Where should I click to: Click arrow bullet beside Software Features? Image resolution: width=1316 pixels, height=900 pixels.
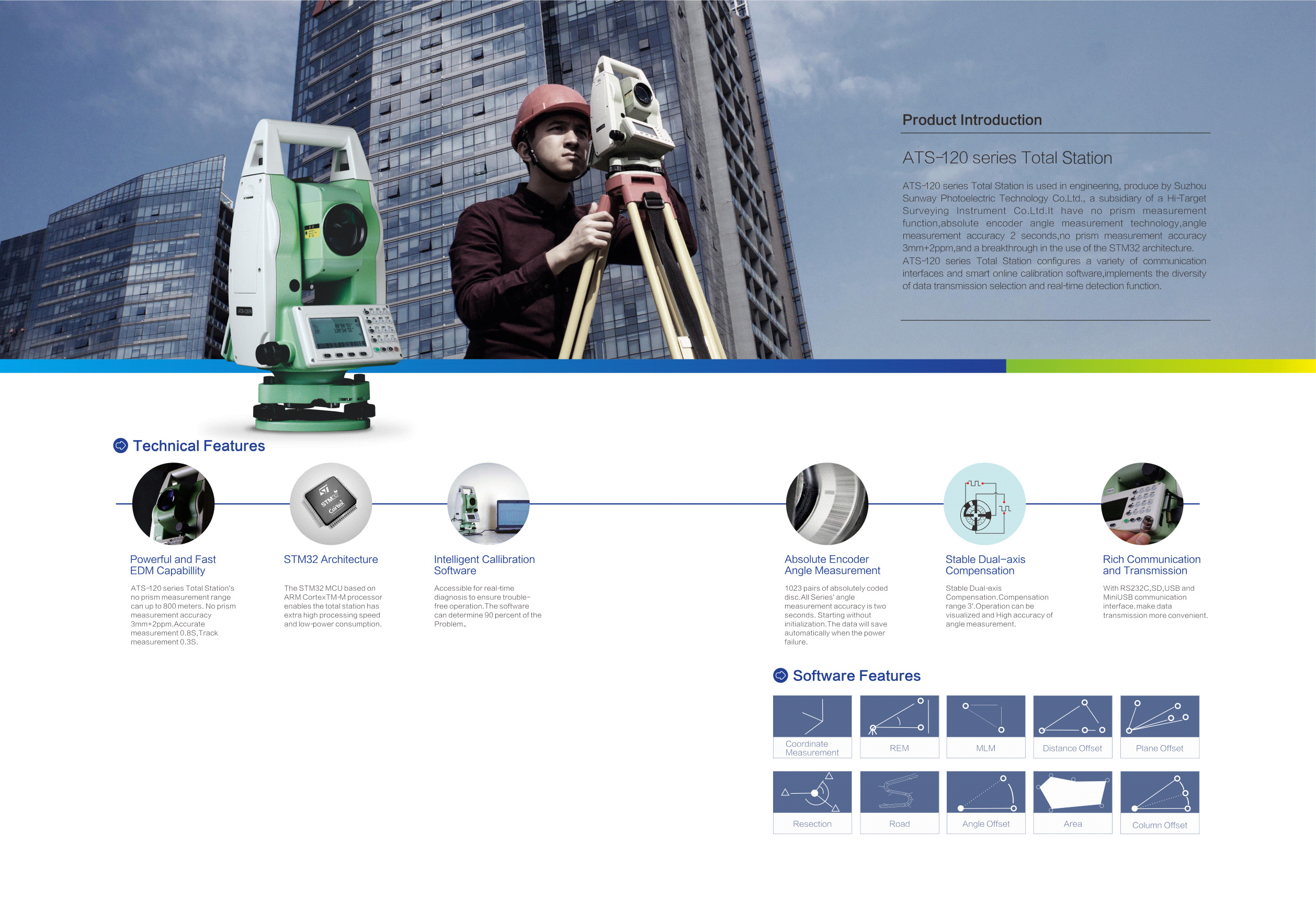pos(780,675)
